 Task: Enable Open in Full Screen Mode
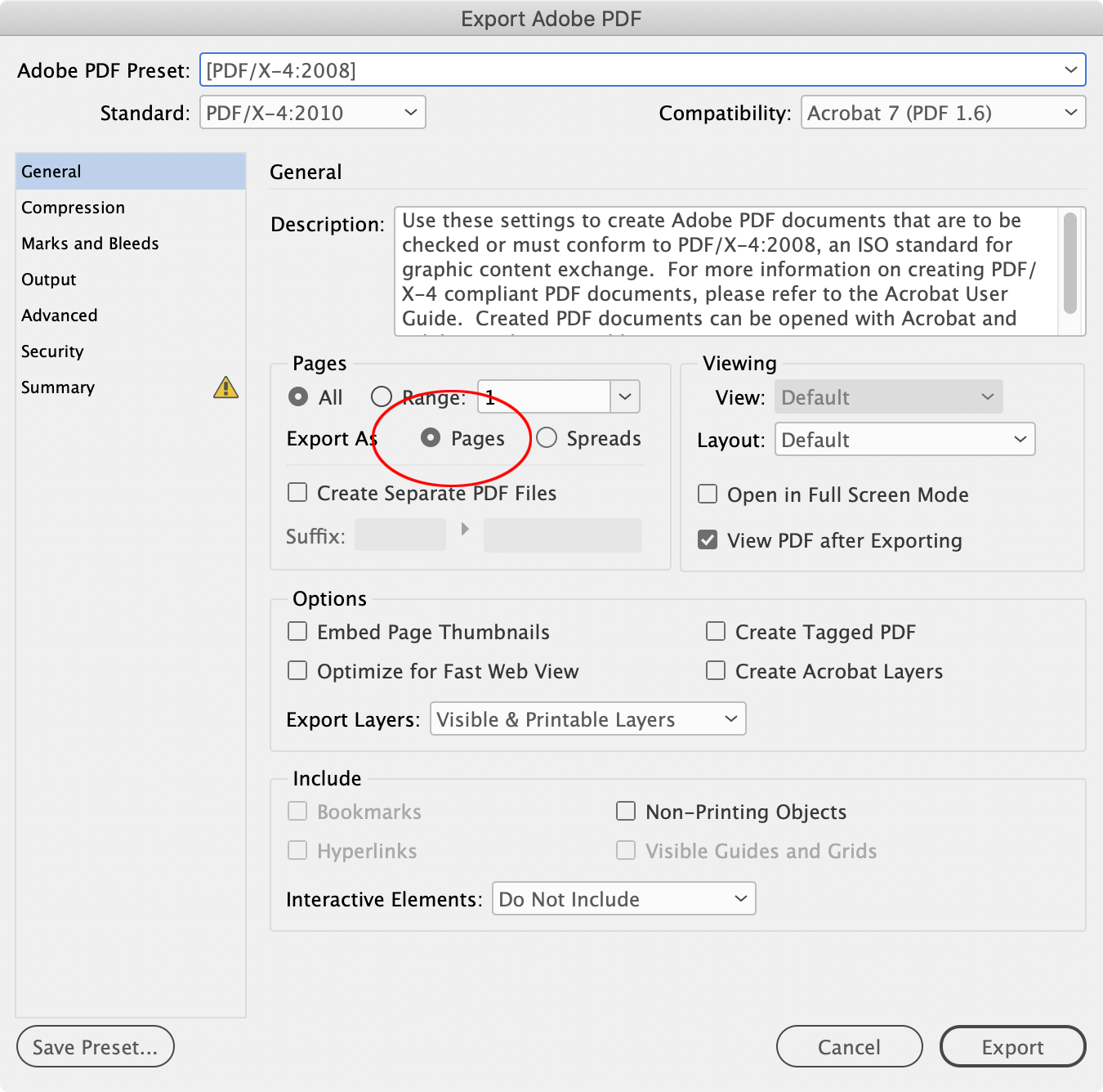[708, 494]
